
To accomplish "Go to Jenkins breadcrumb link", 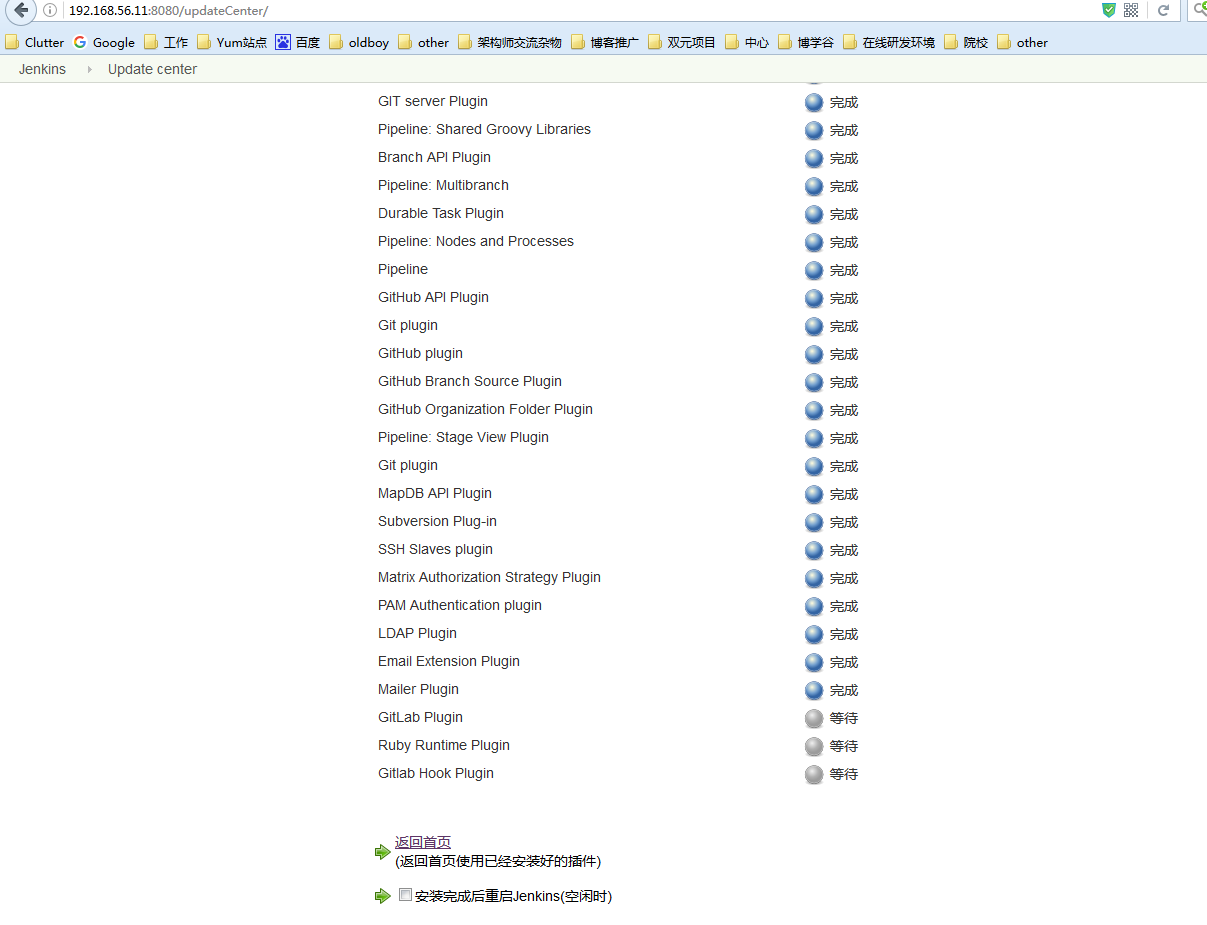I will tap(42, 69).
